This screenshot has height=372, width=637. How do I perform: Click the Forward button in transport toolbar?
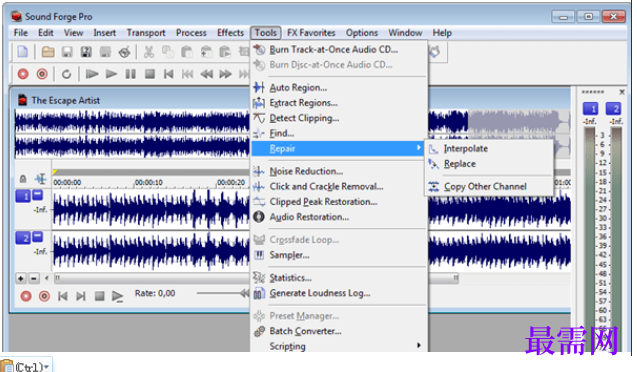coord(225,74)
